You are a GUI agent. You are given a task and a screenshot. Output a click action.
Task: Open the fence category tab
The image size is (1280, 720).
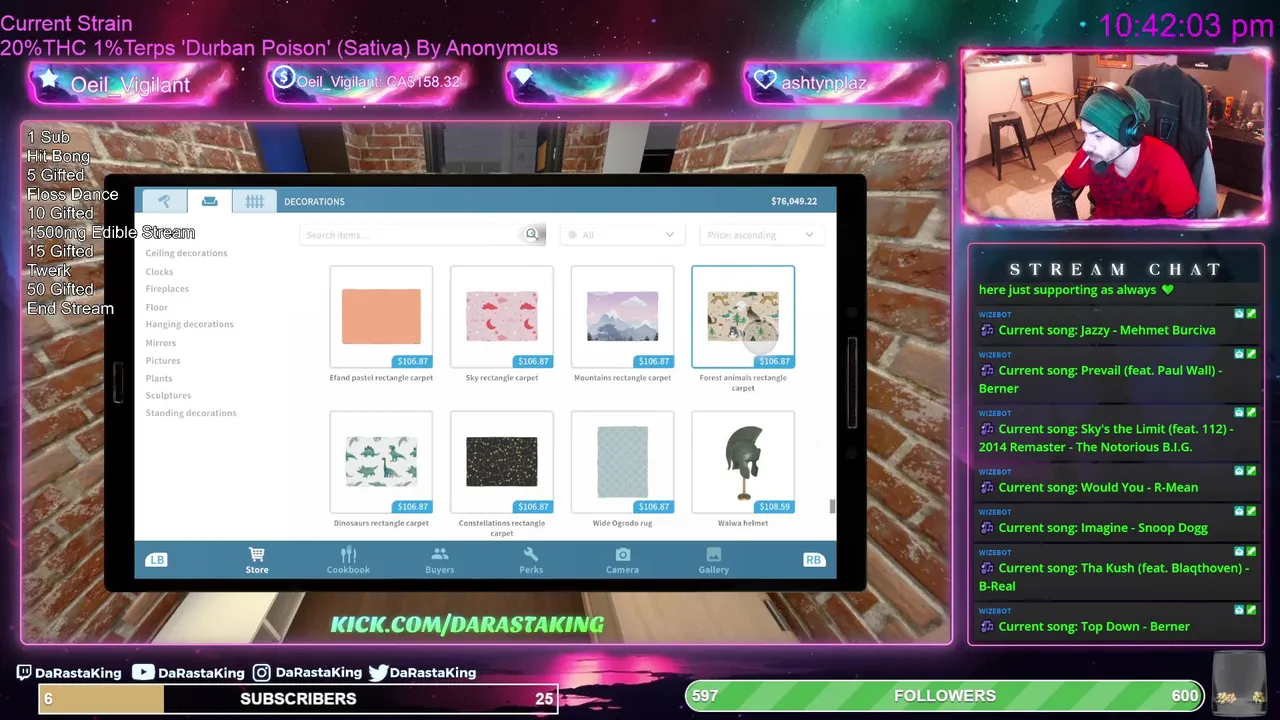pos(254,201)
